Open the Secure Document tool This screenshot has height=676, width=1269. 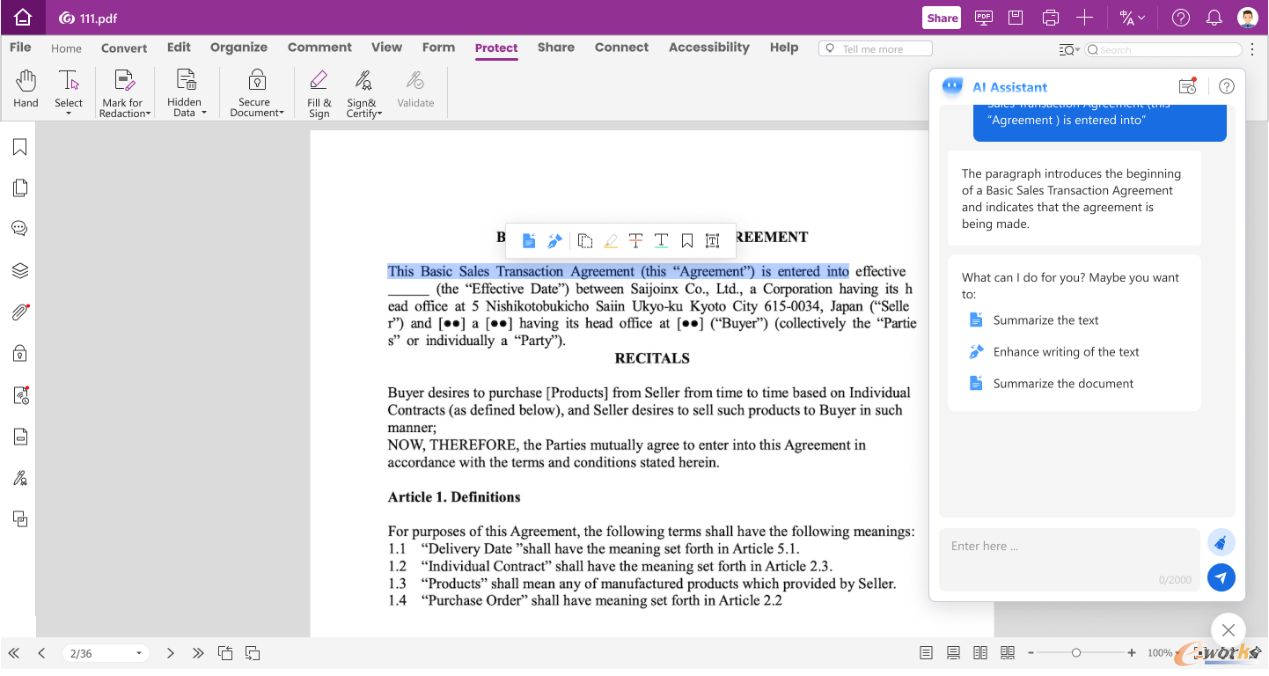257,93
